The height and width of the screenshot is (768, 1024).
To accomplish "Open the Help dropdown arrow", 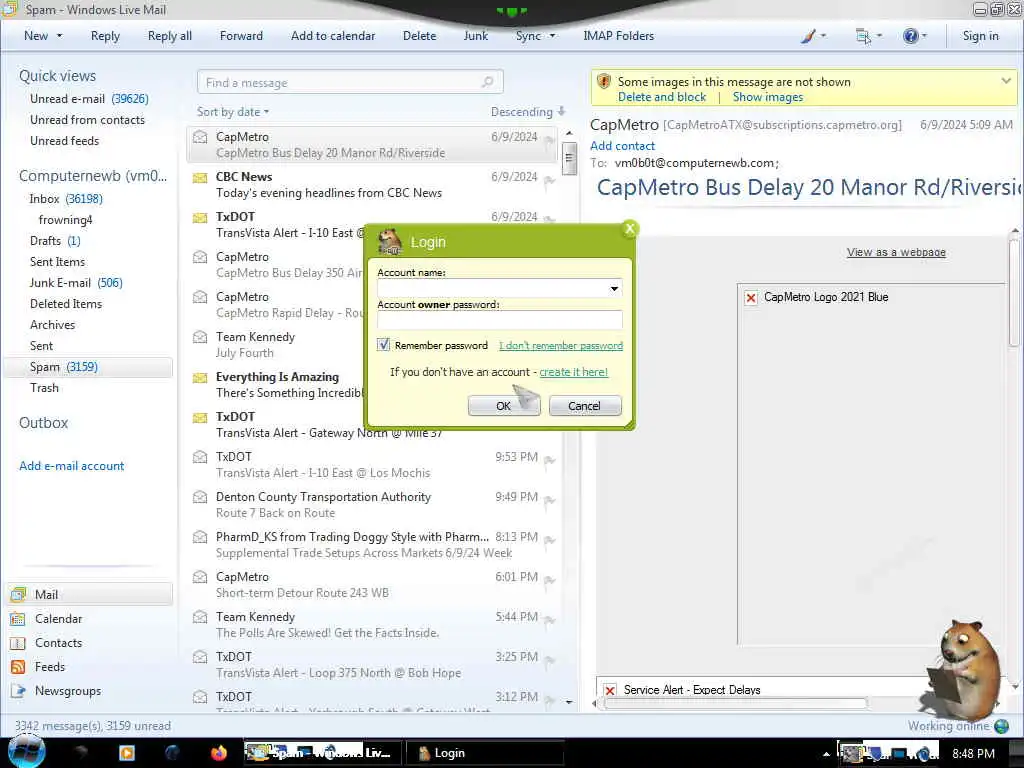I will coord(924,36).
